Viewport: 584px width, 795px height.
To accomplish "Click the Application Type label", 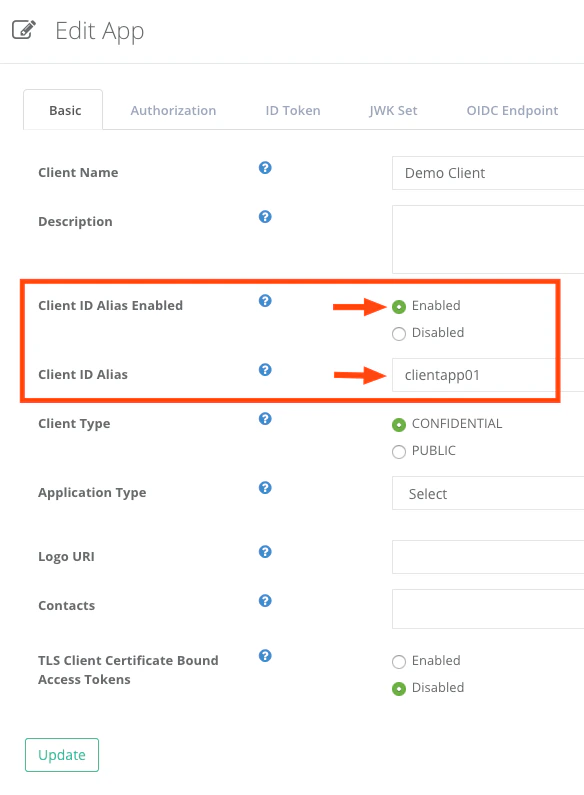I will point(92,493).
